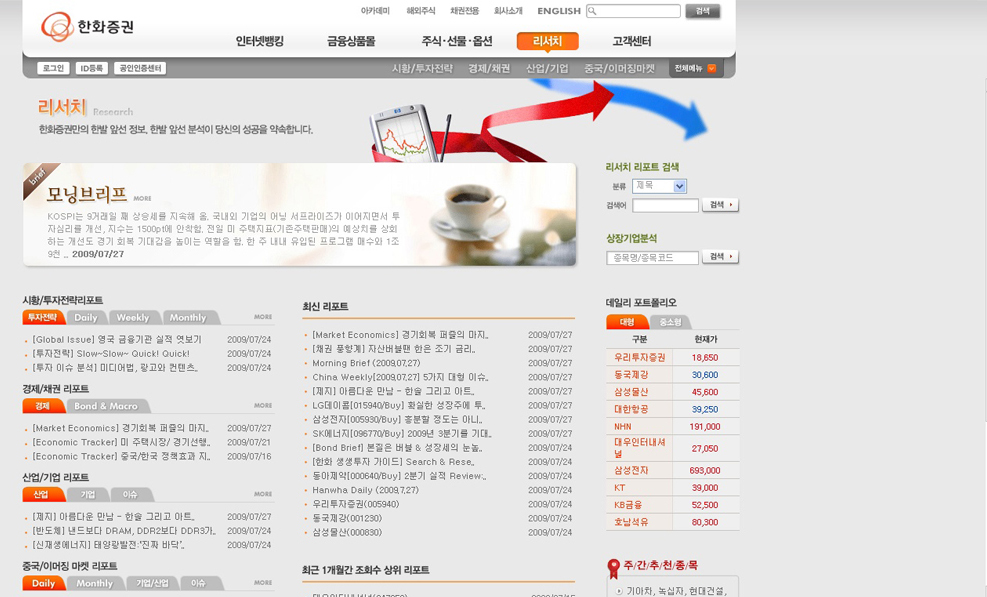Click the PDA chart device image
The height and width of the screenshot is (597, 987).
406,132
